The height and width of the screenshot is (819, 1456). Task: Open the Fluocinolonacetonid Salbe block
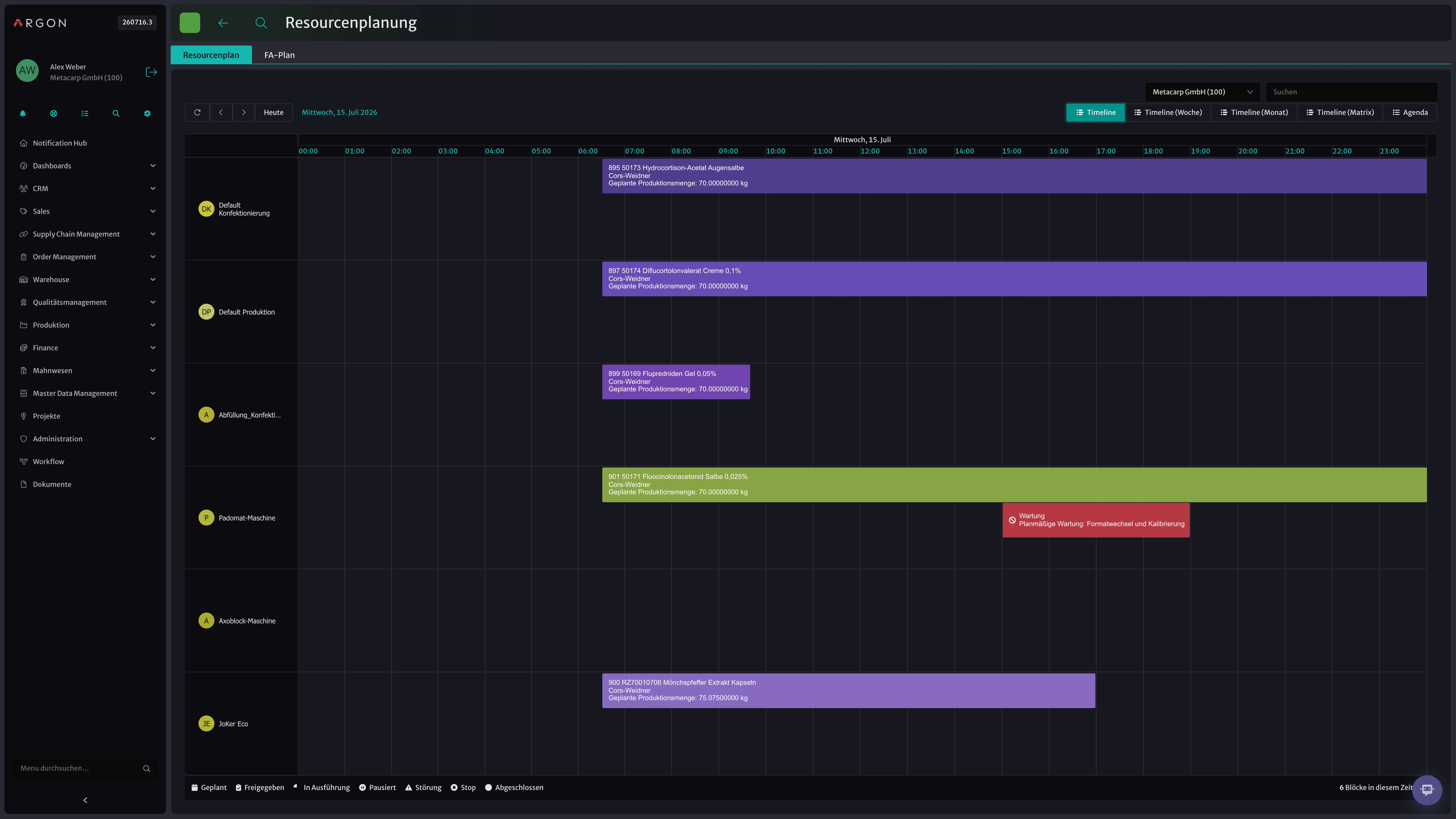tap(1014, 484)
